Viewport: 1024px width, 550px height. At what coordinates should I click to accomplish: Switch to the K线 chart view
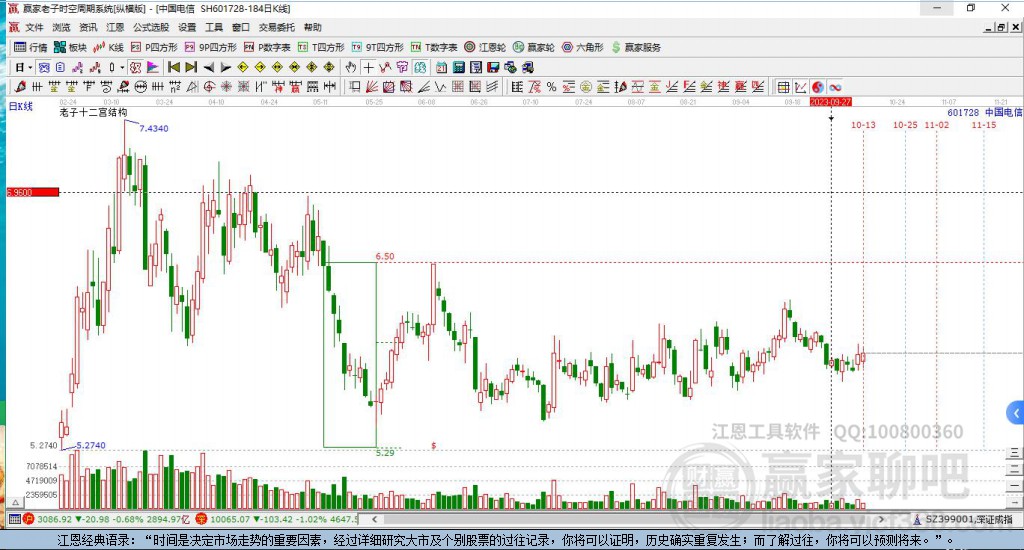(x=108, y=47)
